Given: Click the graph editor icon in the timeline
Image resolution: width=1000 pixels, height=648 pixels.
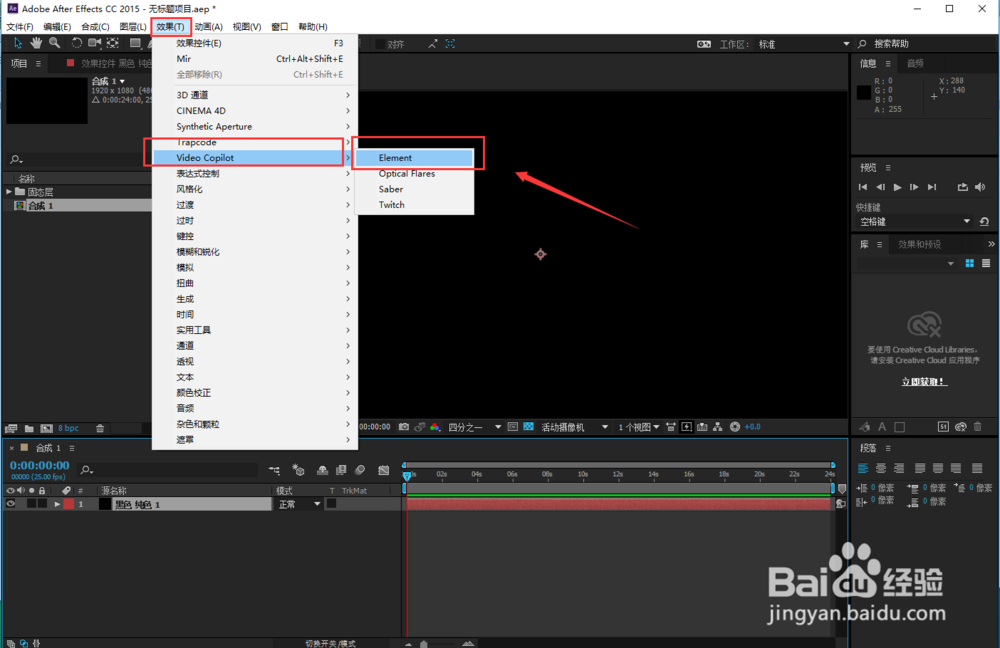Looking at the screenshot, I should (383, 470).
